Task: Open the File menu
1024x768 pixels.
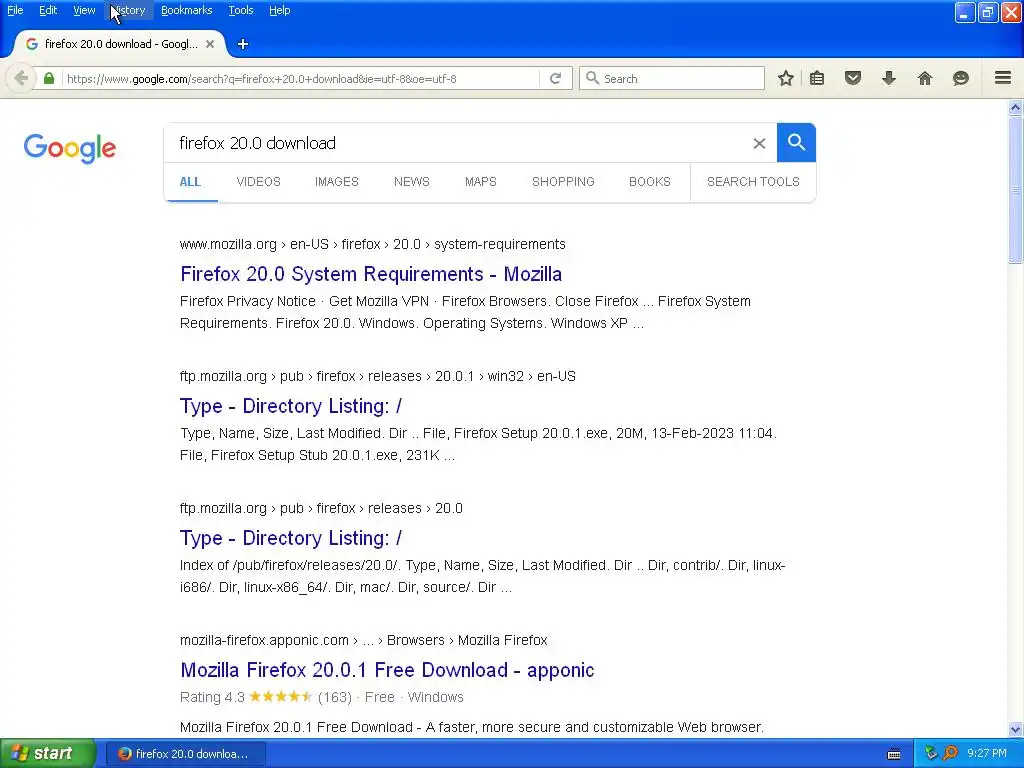Action: point(15,10)
